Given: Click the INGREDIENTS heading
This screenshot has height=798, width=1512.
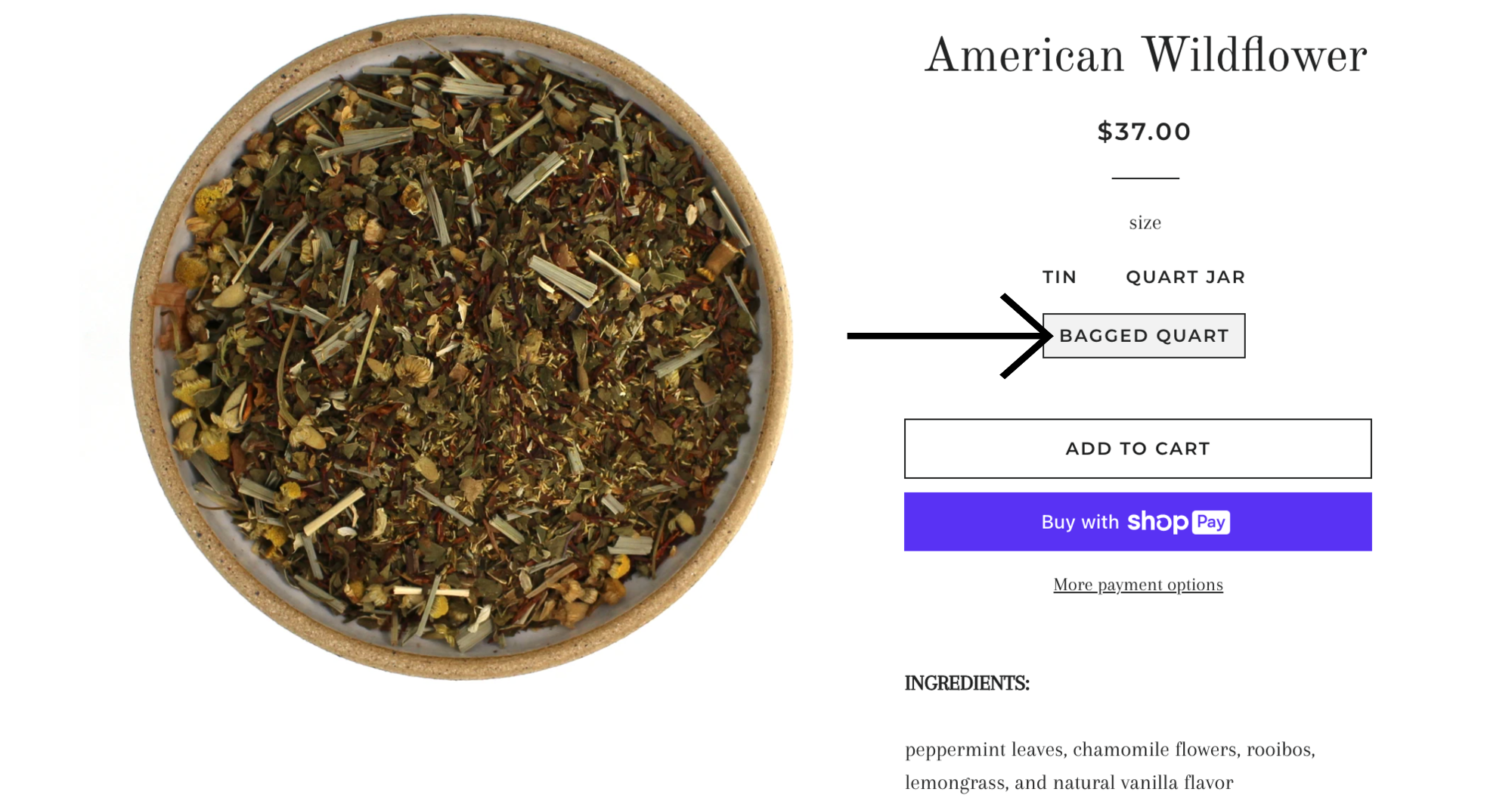Looking at the screenshot, I should point(967,683).
